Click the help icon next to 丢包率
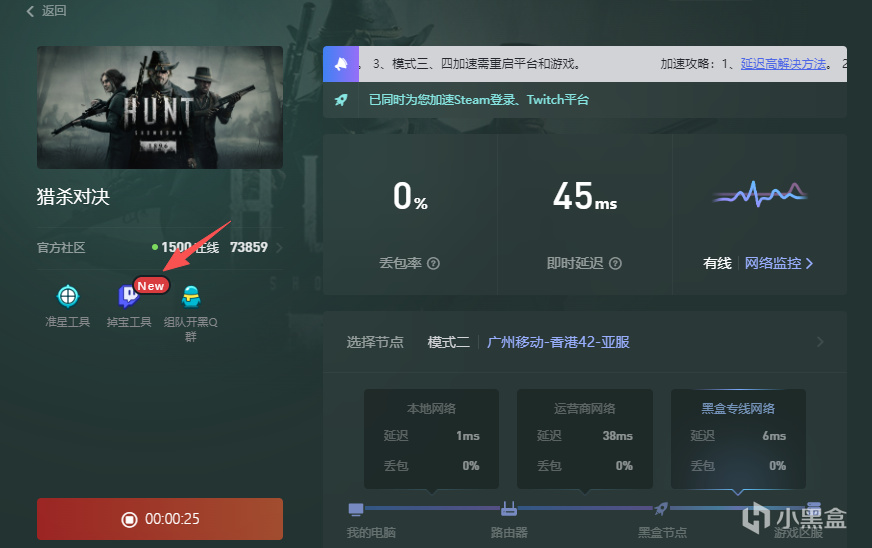The image size is (872, 548). [433, 263]
